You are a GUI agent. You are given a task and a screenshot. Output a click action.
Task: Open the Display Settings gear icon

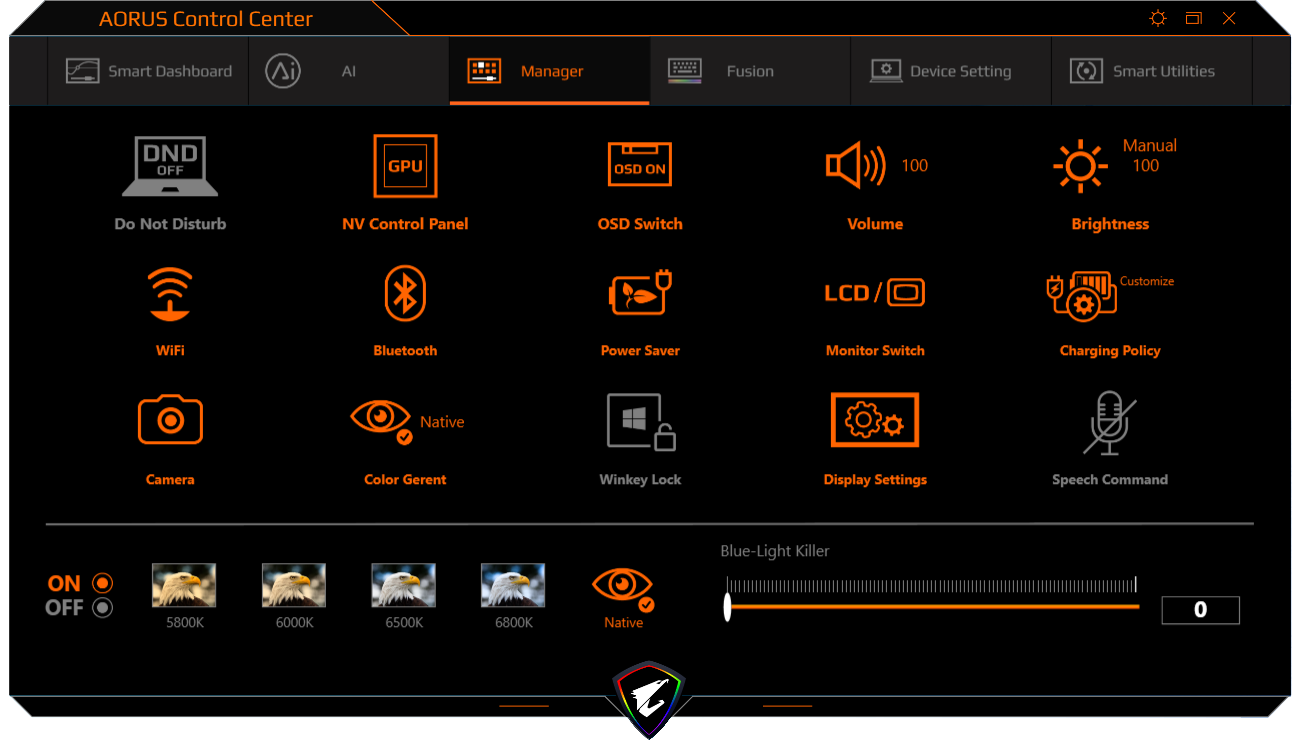point(875,421)
